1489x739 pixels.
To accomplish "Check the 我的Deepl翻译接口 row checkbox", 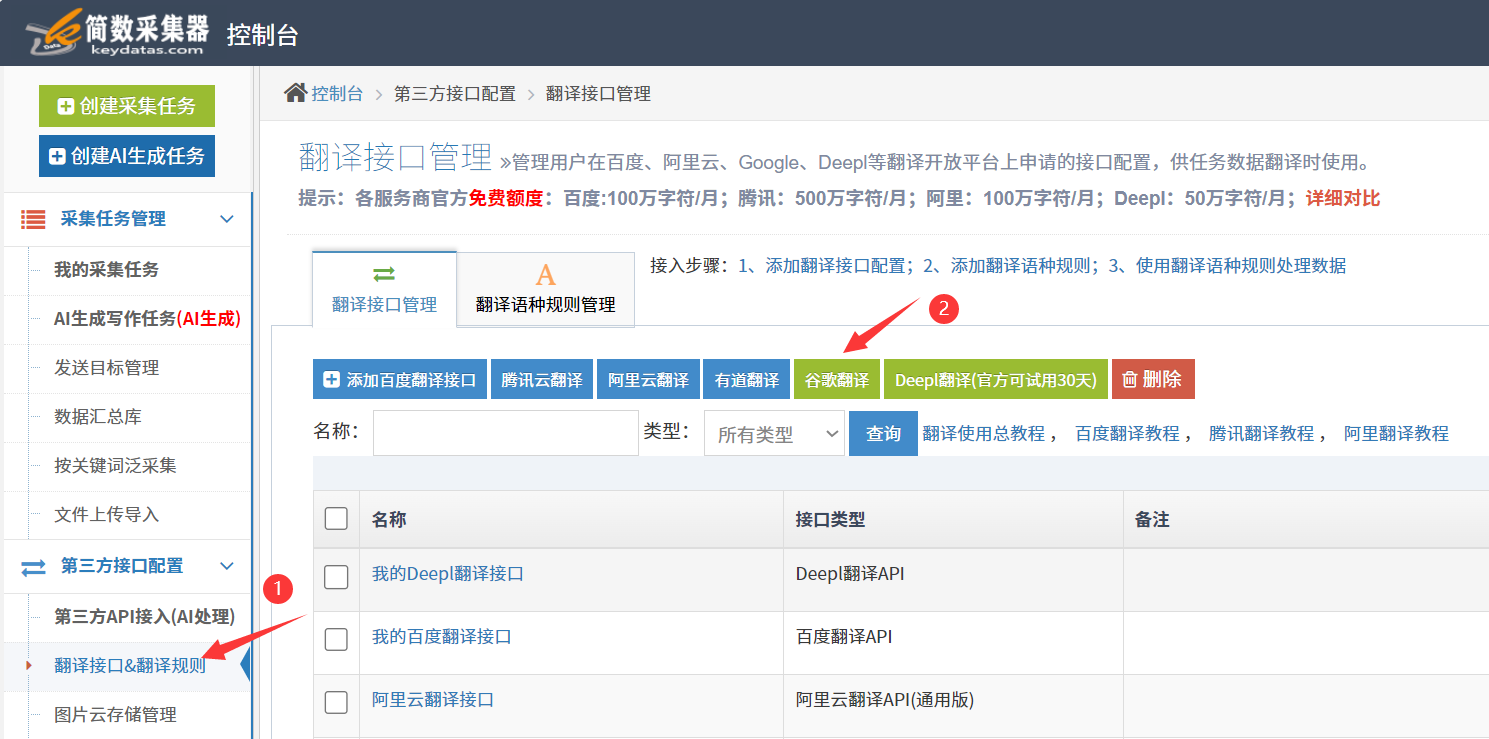I will pyautogui.click(x=336, y=577).
